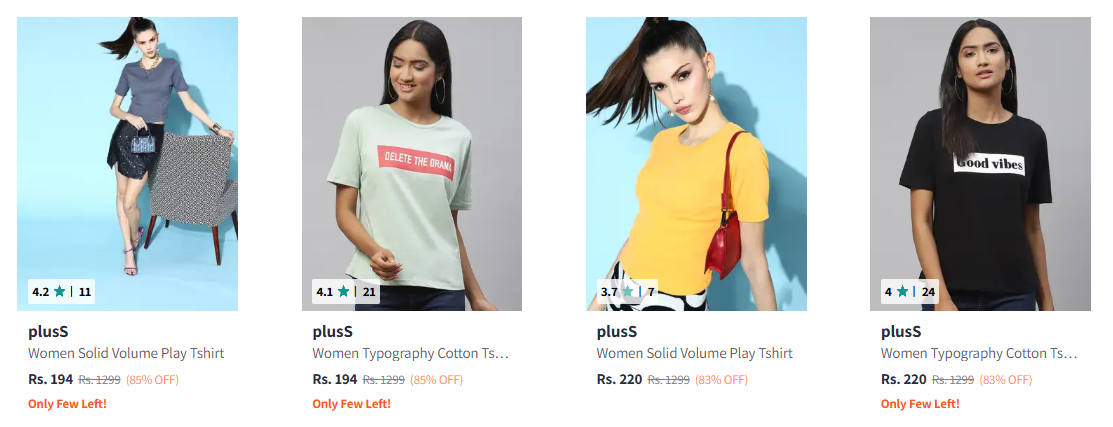Select Women Typography Cotton title under green tshirt
The height and width of the screenshot is (427, 1113).
click(411, 353)
